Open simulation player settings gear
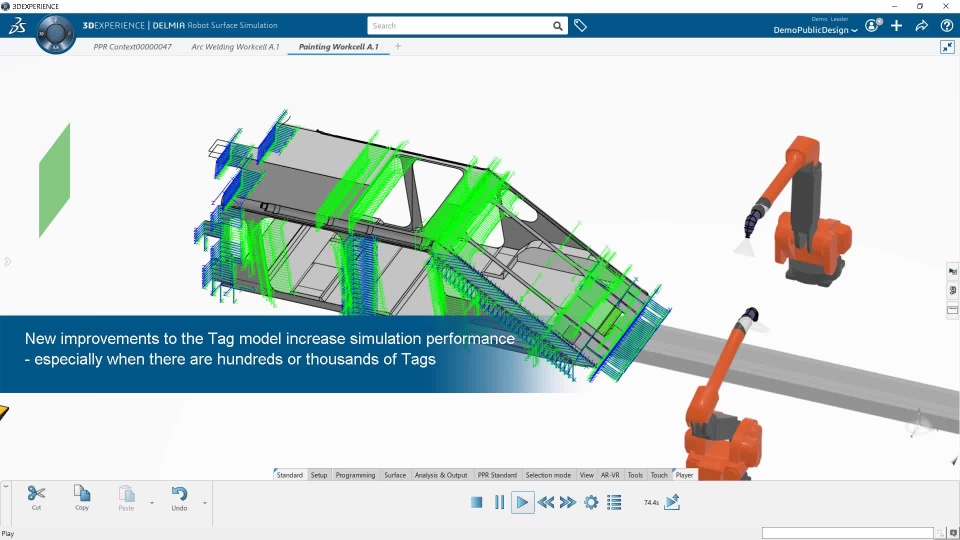 coord(591,503)
